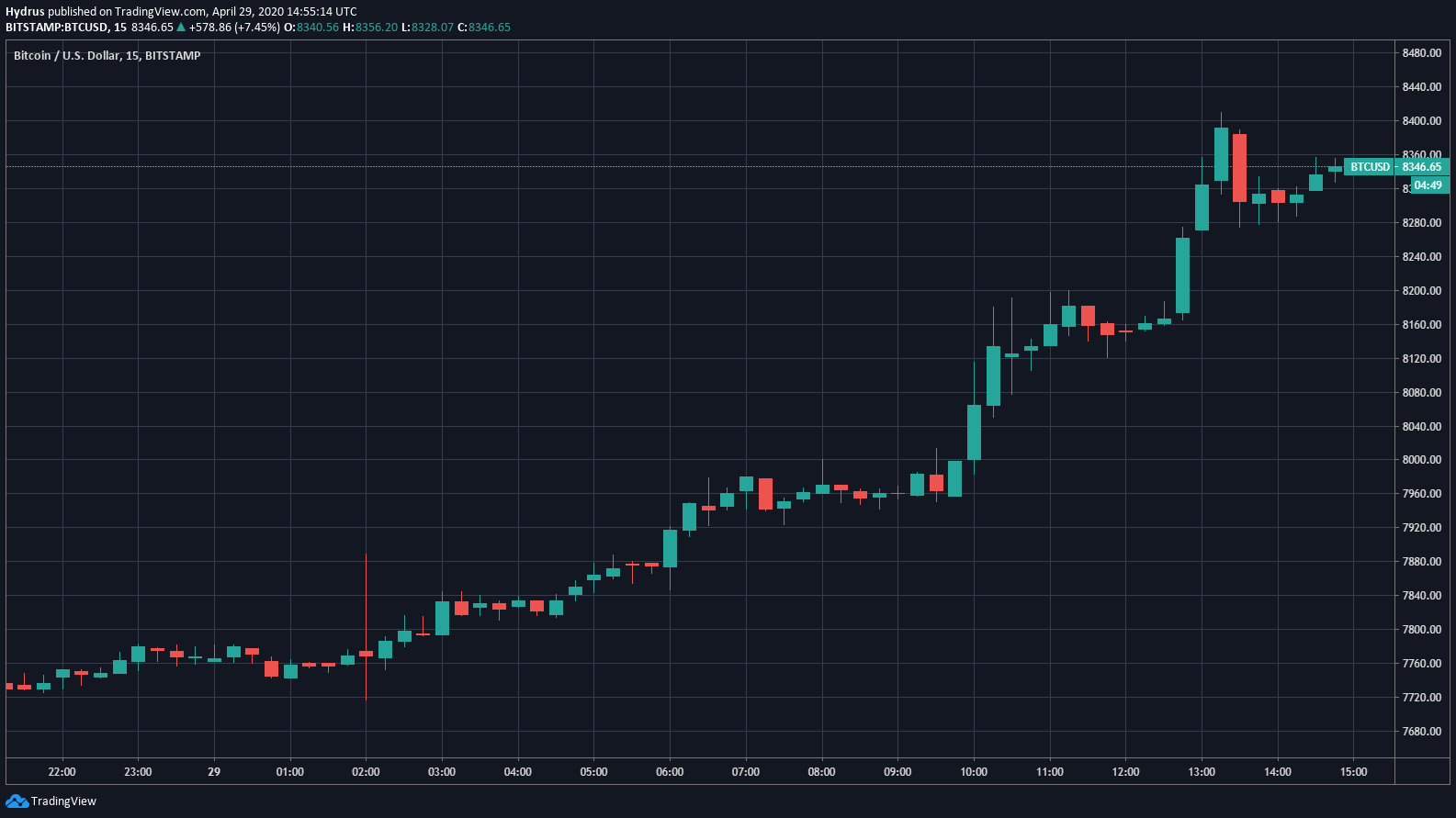The image size is (1456, 818).
Task: Click the high value 8356.20
Action: click(x=377, y=28)
